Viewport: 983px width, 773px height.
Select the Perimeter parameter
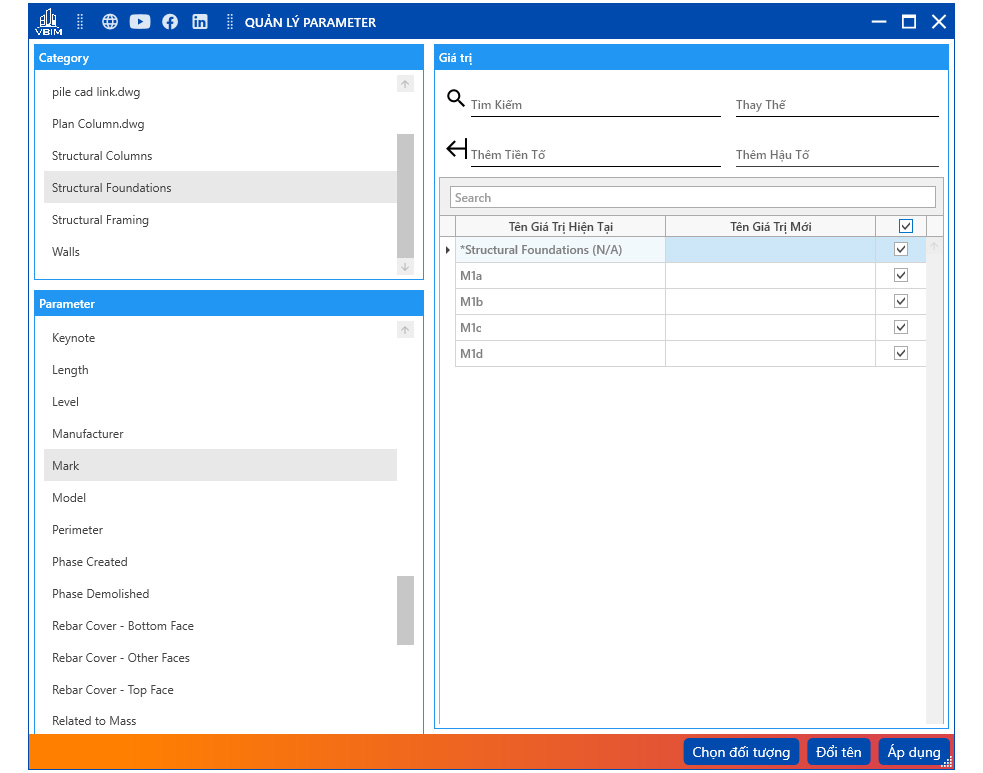tap(78, 530)
